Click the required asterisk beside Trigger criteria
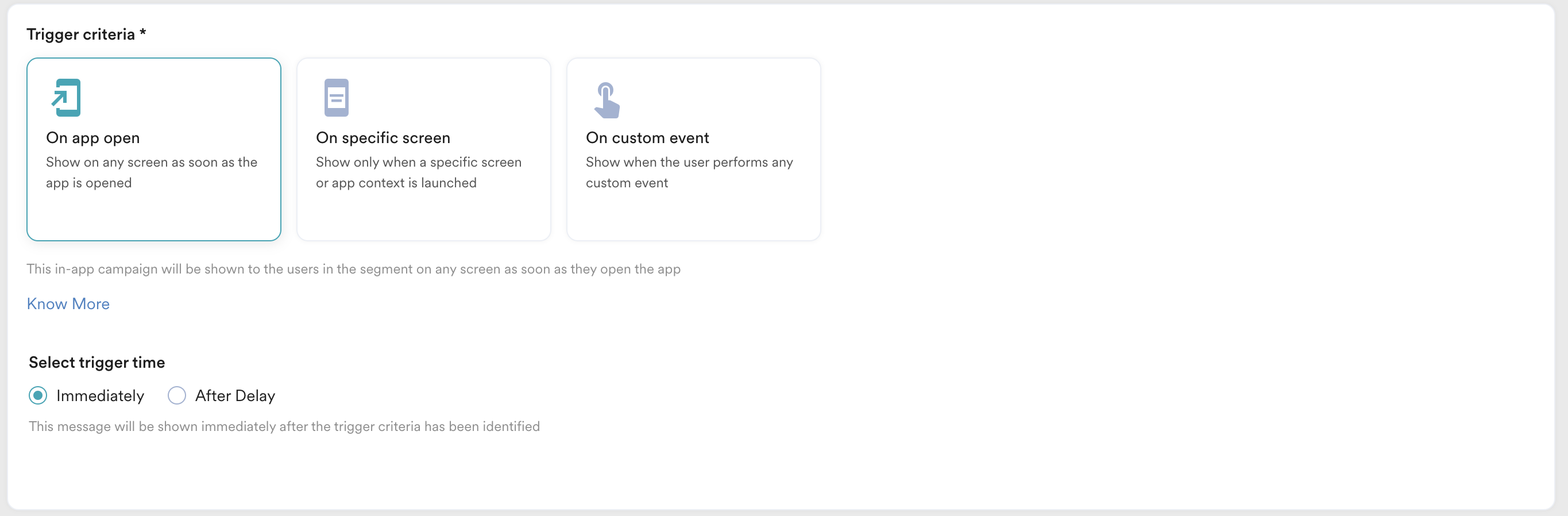The image size is (1568, 516). point(143,33)
